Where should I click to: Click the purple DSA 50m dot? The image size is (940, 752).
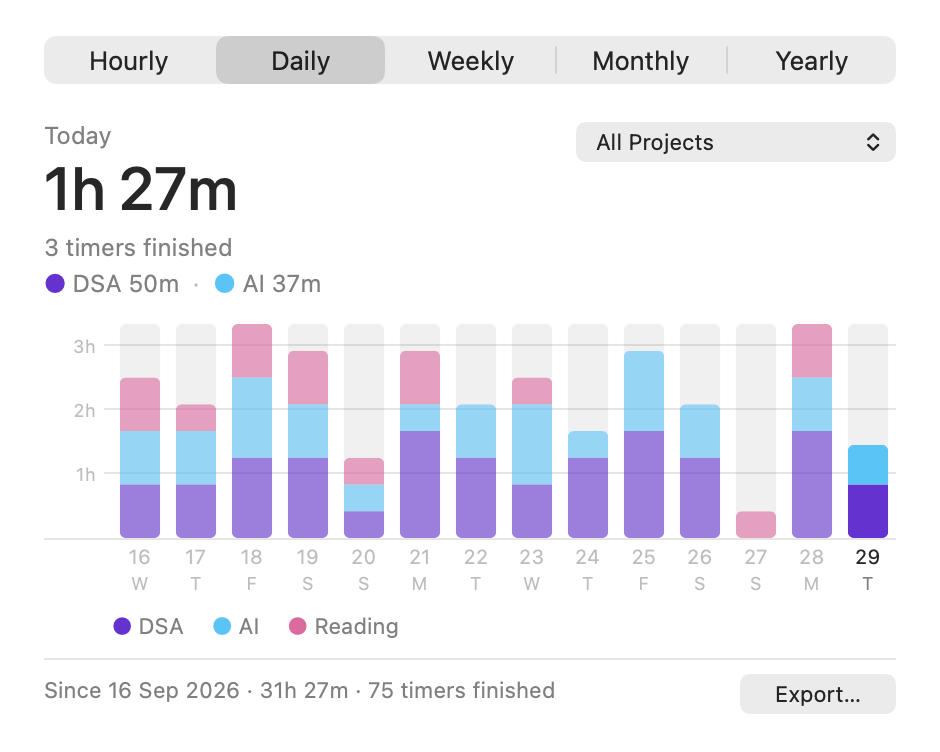55,284
